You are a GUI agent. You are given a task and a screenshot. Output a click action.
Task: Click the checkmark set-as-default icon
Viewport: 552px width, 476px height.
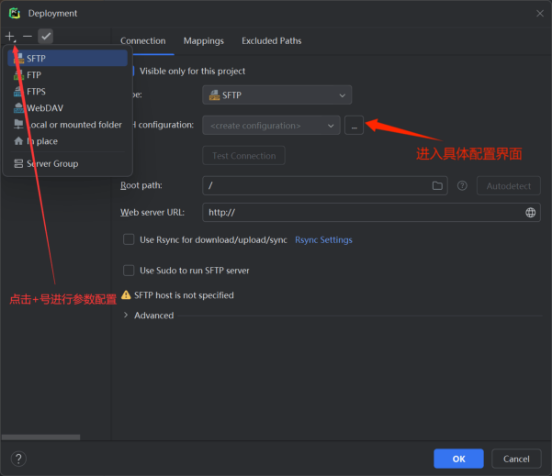pos(45,36)
